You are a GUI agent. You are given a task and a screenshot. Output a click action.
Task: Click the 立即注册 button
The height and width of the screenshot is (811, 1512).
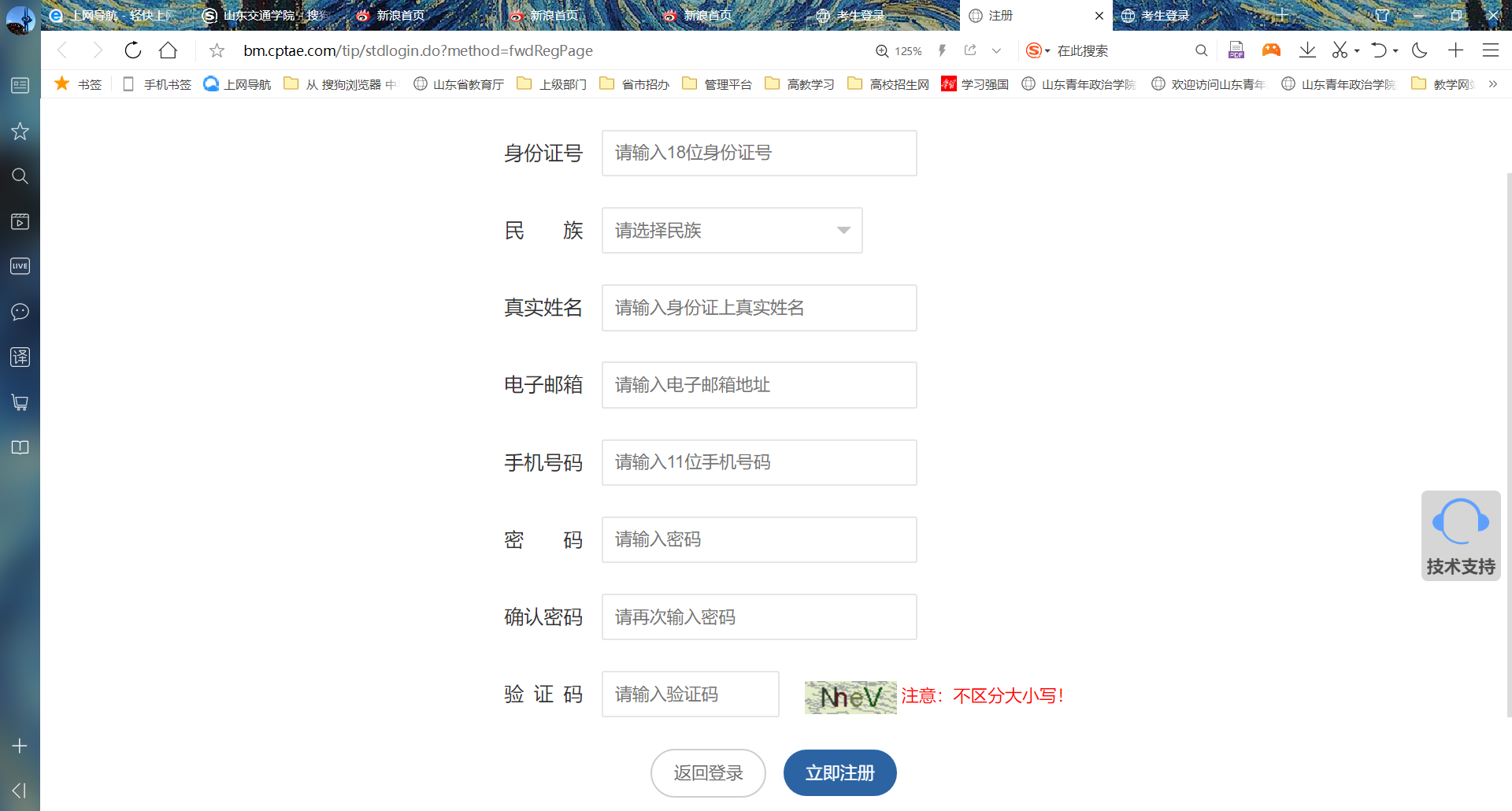(x=839, y=772)
